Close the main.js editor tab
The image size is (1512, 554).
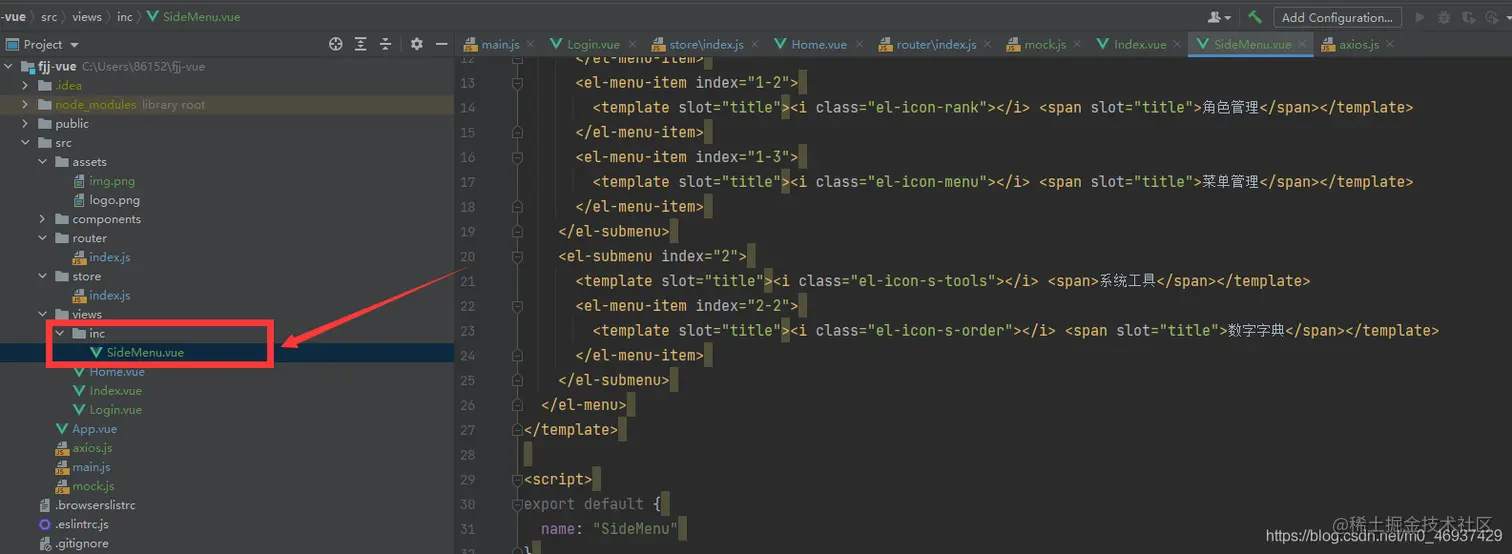click(x=529, y=44)
